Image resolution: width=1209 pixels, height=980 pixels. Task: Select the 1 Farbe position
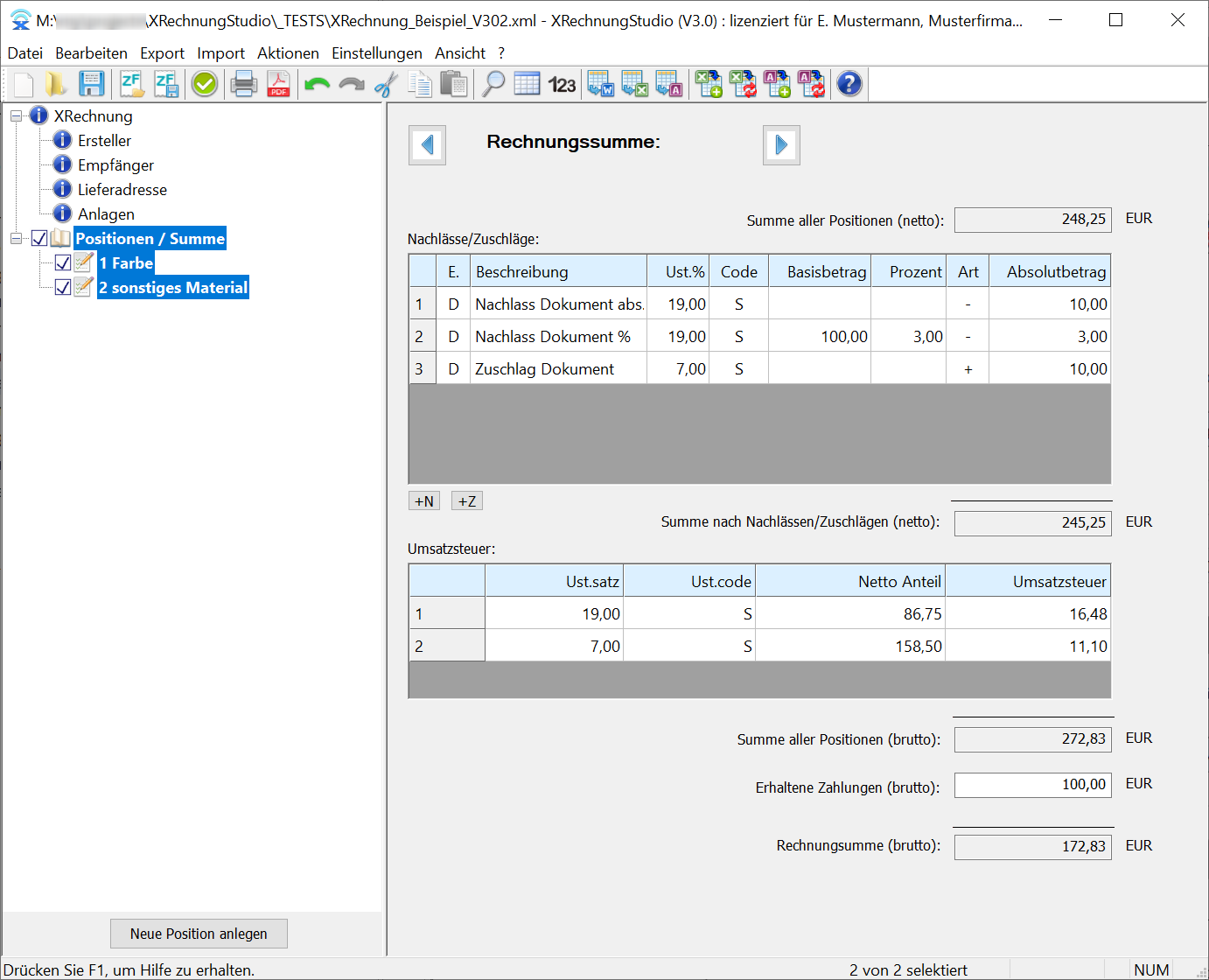(126, 262)
